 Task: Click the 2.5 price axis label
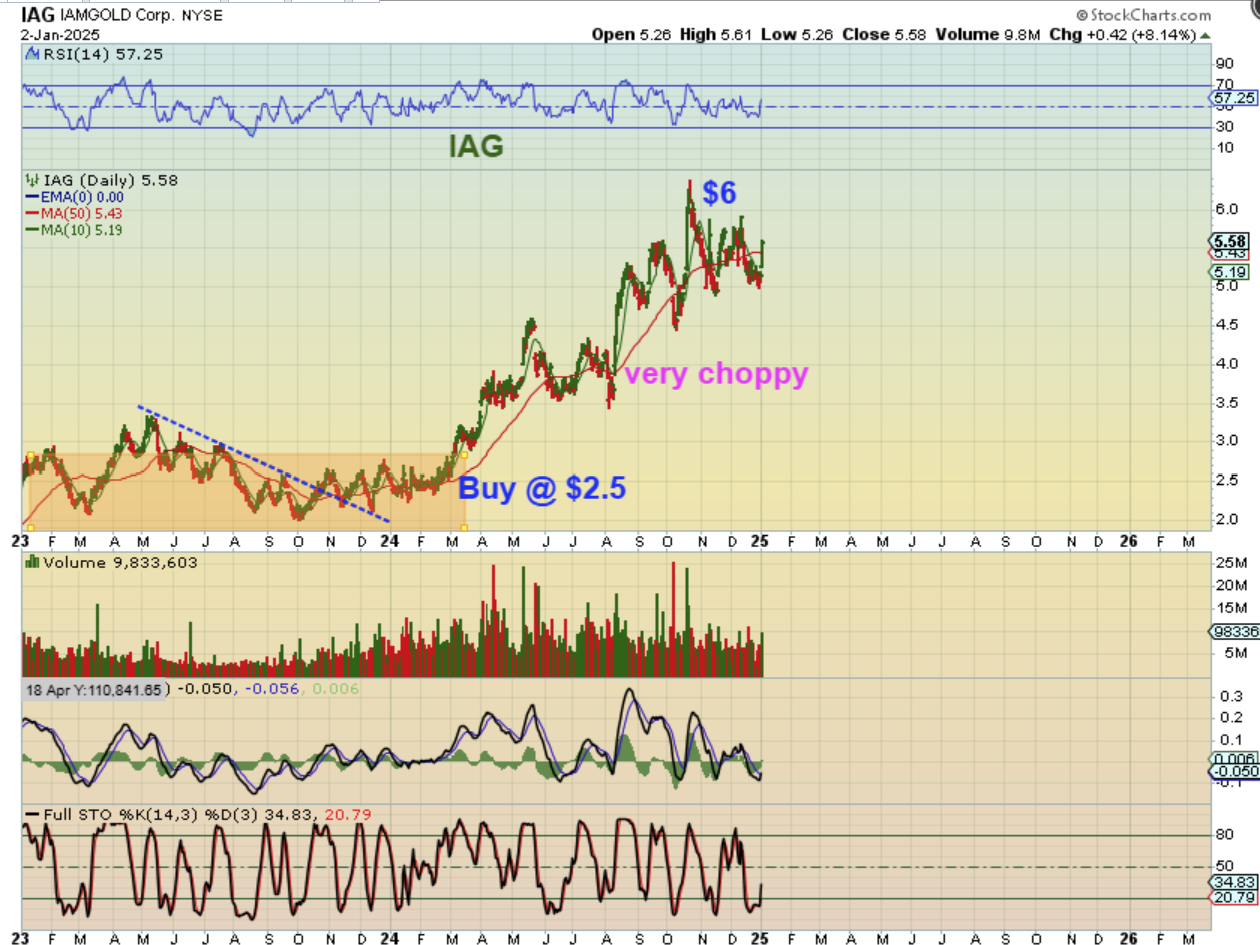(1226, 480)
